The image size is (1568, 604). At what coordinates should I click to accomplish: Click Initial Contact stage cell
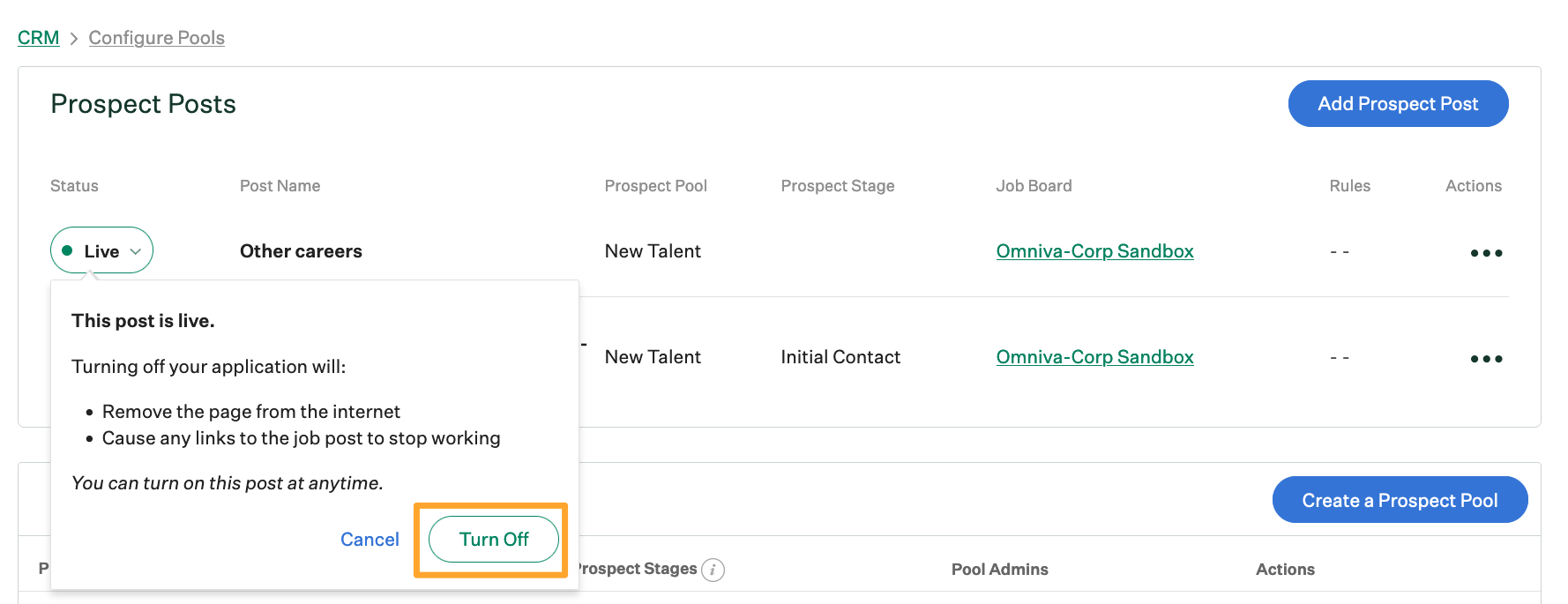(840, 357)
